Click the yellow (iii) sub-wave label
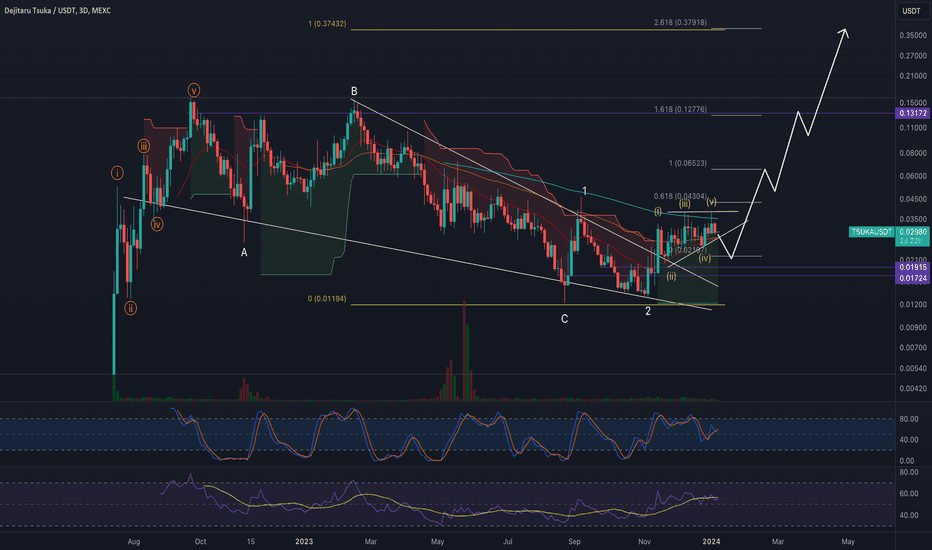The height and width of the screenshot is (550, 932). point(685,204)
